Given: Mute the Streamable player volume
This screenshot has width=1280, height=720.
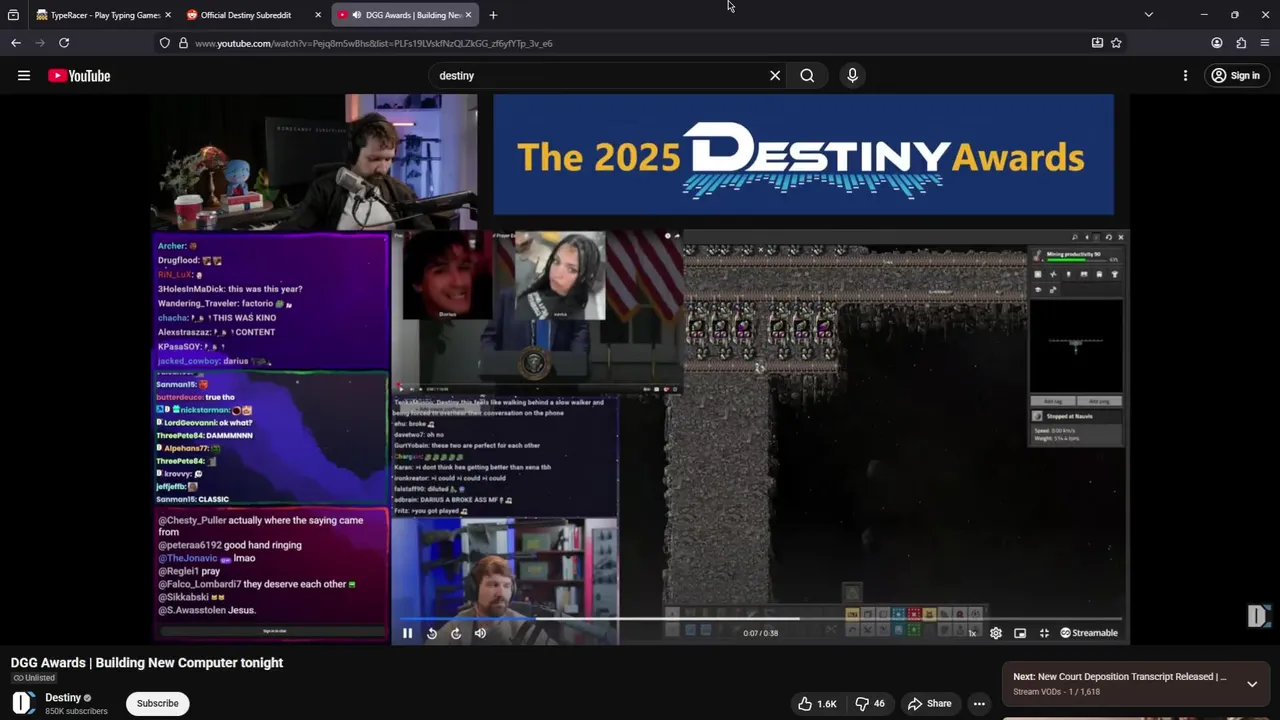Looking at the screenshot, I should tap(480, 633).
